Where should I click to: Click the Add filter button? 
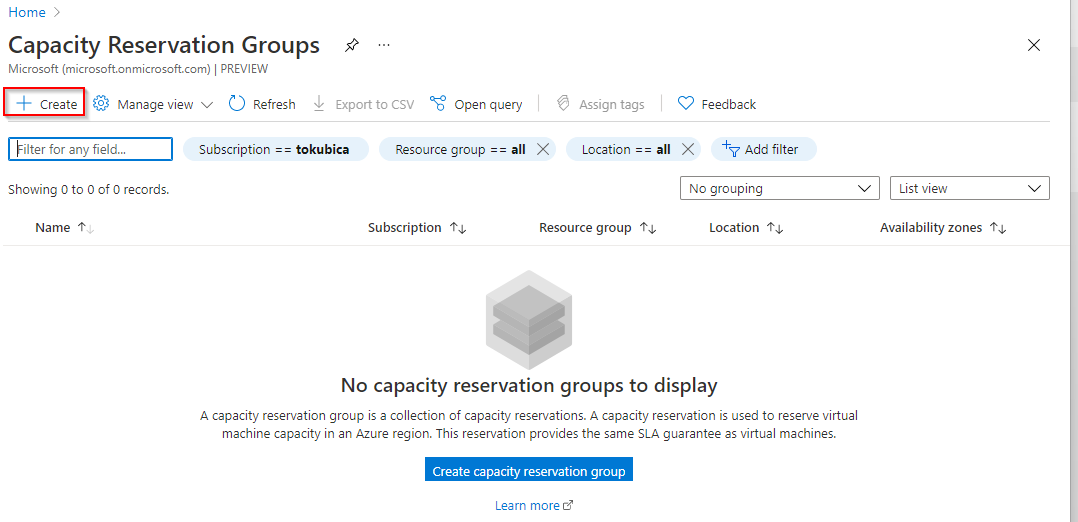[763, 149]
